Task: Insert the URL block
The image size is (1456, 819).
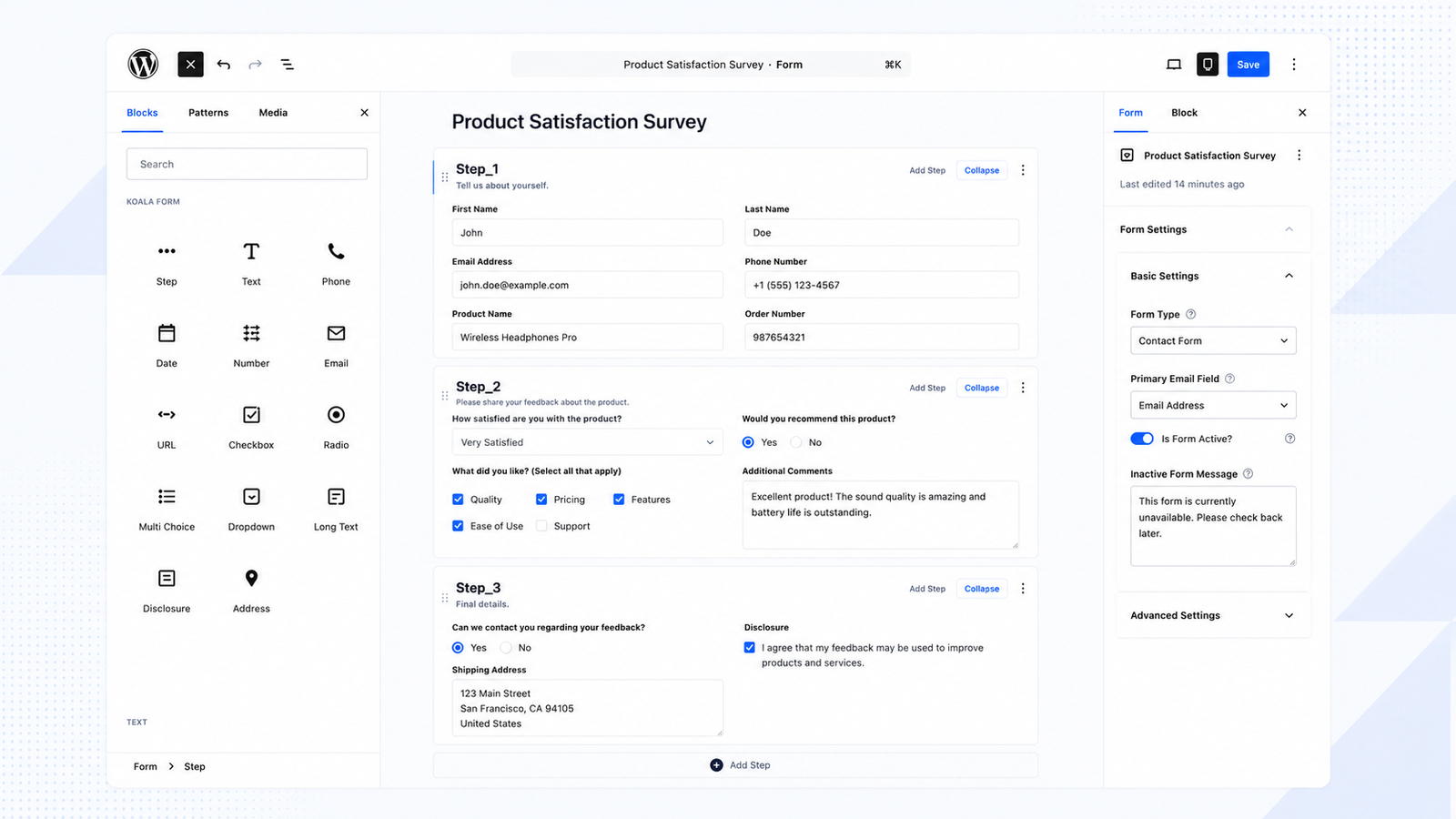Action: pyautogui.click(x=167, y=427)
